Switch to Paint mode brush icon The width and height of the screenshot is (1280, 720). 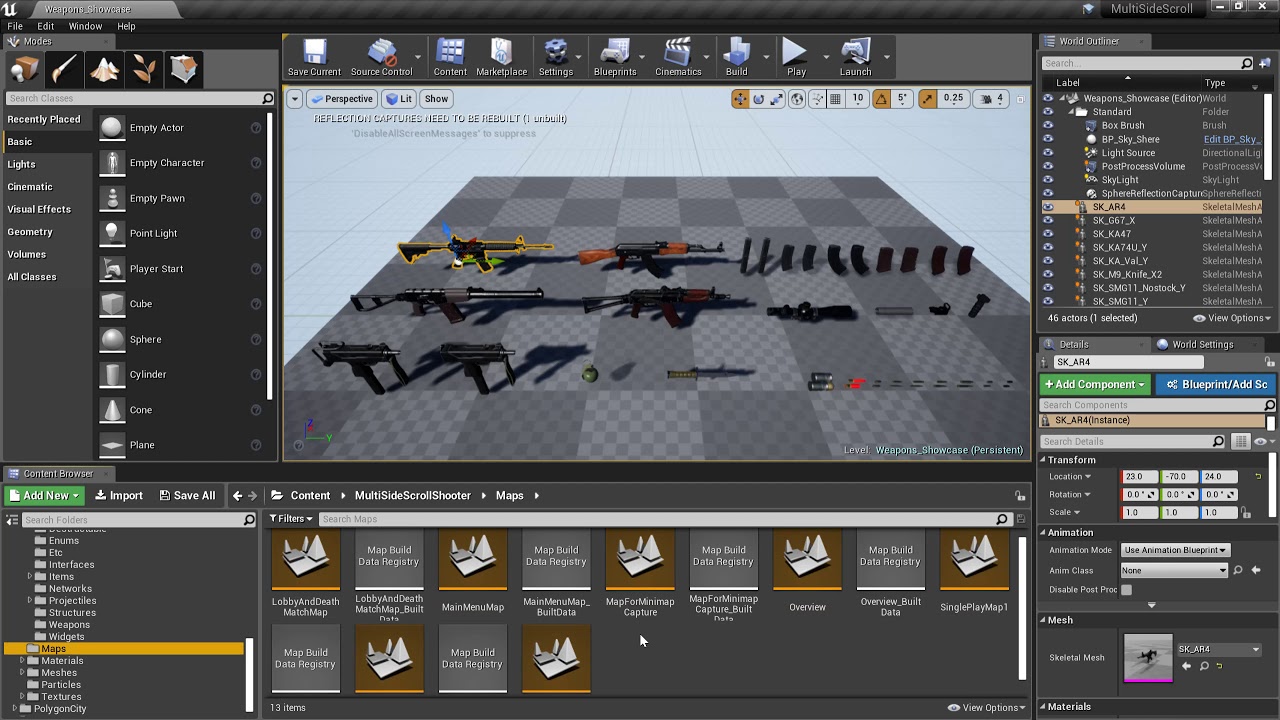64,69
